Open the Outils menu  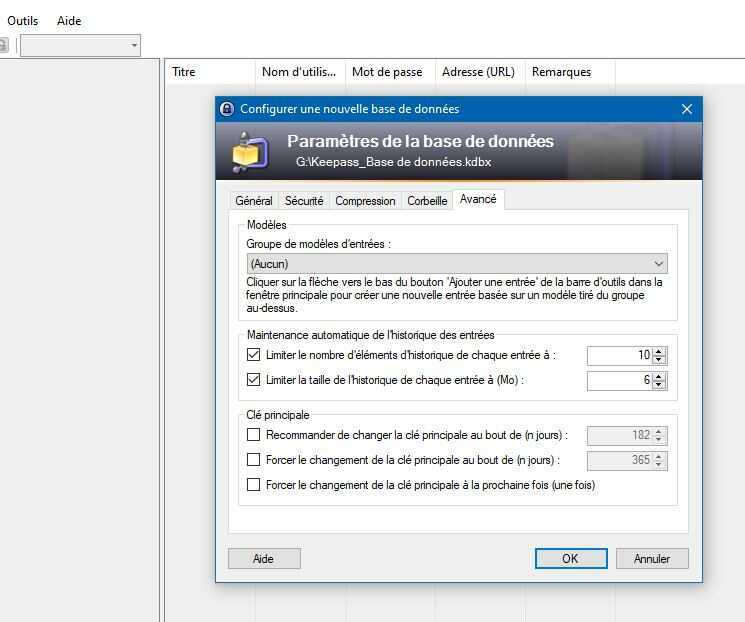23,21
